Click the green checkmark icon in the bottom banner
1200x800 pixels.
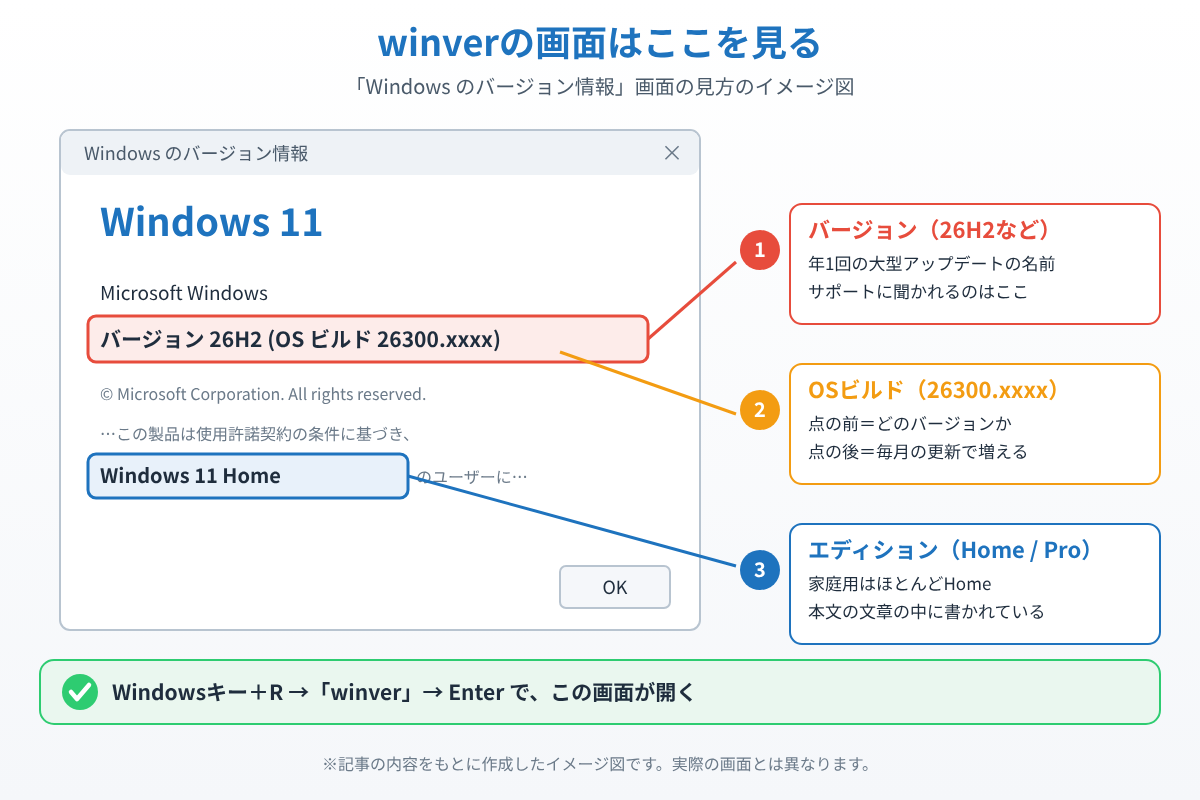[80, 692]
